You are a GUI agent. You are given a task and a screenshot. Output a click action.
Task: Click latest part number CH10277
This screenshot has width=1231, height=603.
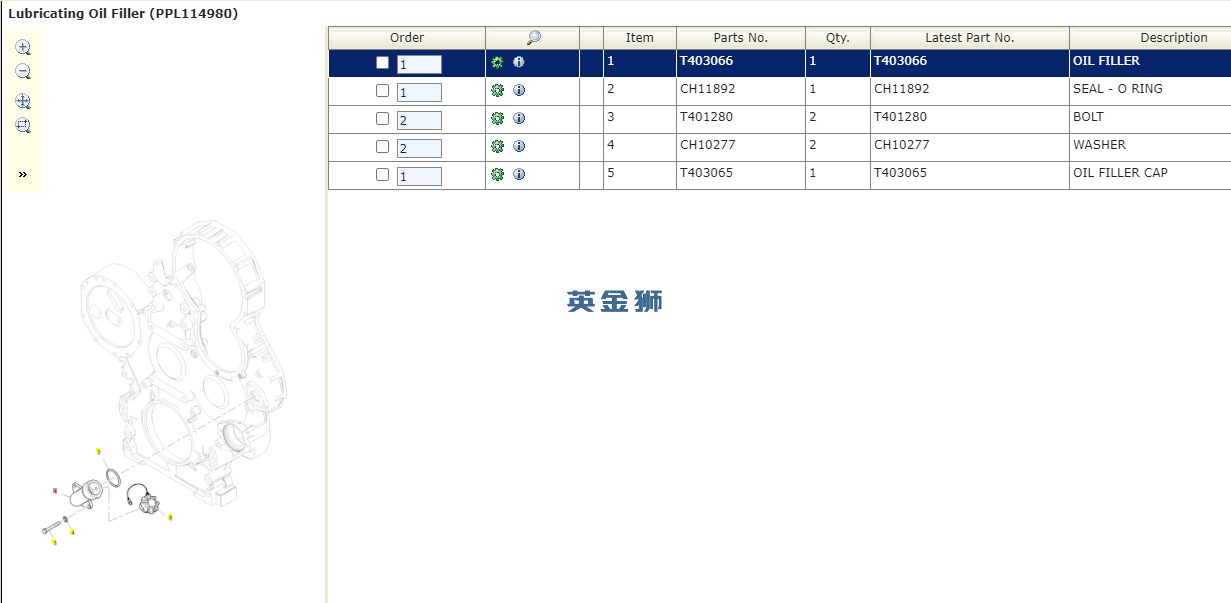pyautogui.click(x=902, y=145)
